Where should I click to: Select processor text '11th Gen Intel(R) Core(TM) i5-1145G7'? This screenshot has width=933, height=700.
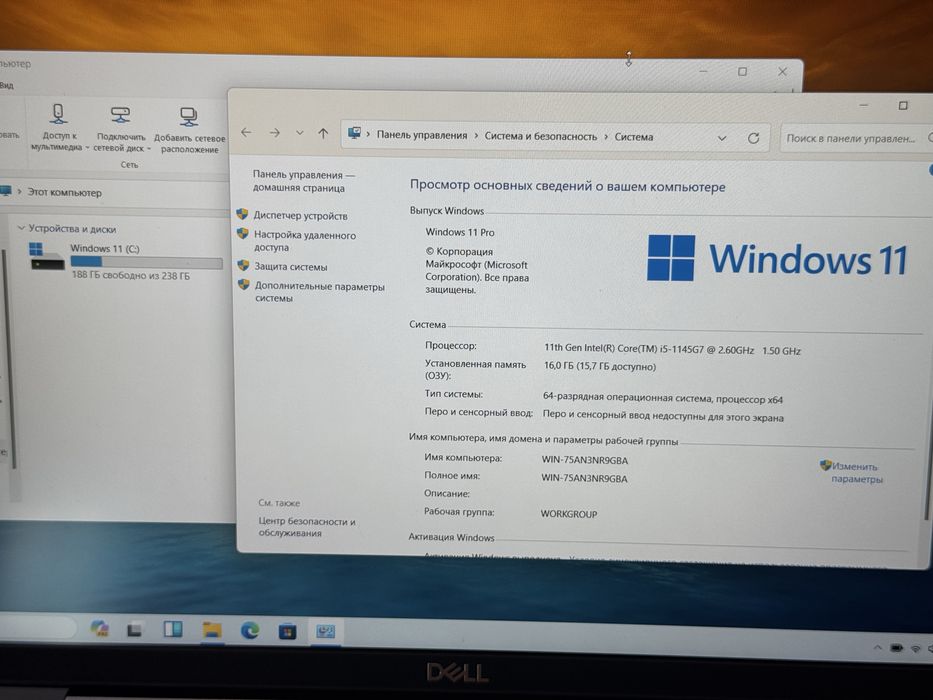pyautogui.click(x=624, y=349)
